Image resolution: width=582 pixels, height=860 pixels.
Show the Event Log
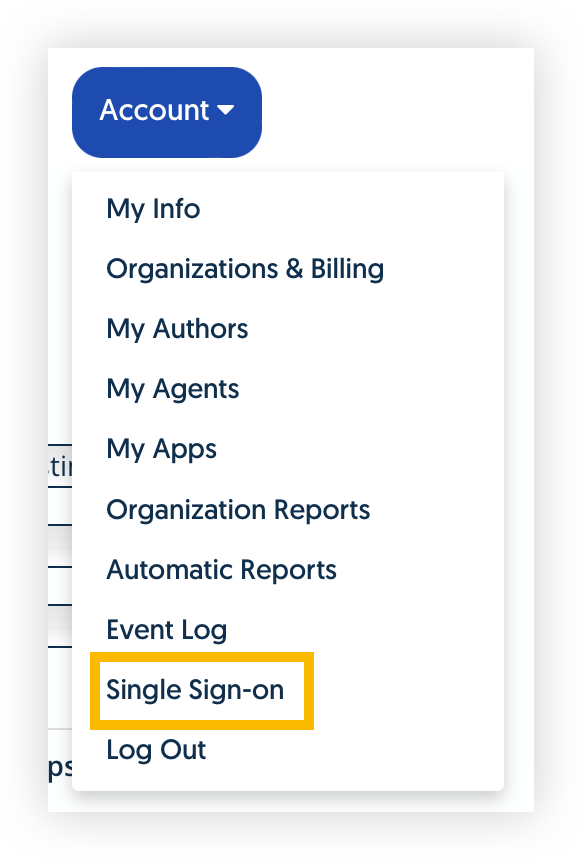166,630
